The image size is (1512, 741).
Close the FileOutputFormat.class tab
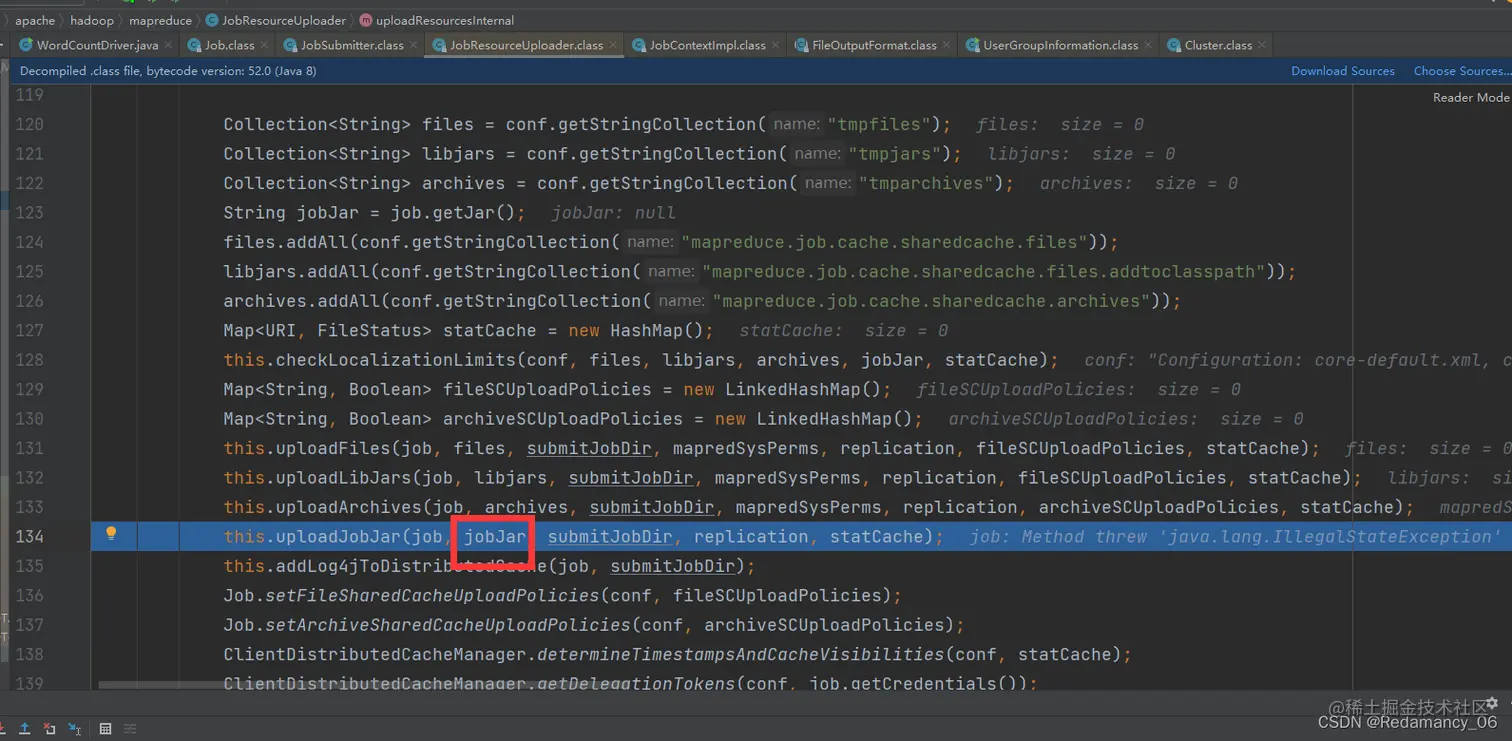coord(946,45)
